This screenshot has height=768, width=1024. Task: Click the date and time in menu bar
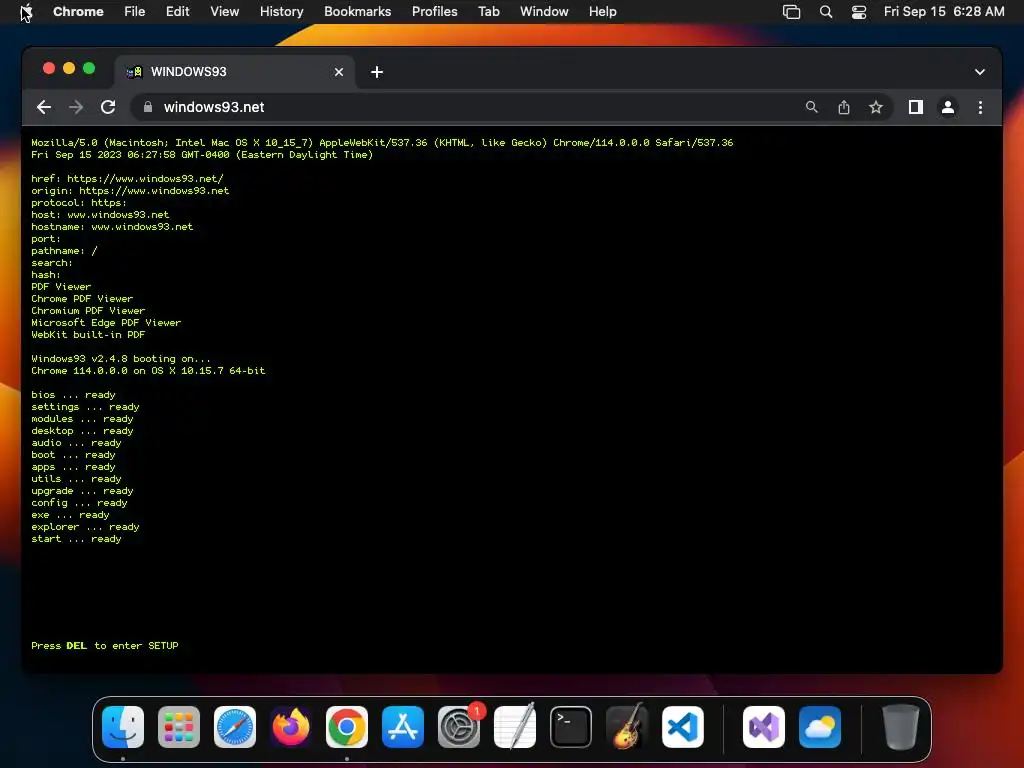tap(944, 12)
